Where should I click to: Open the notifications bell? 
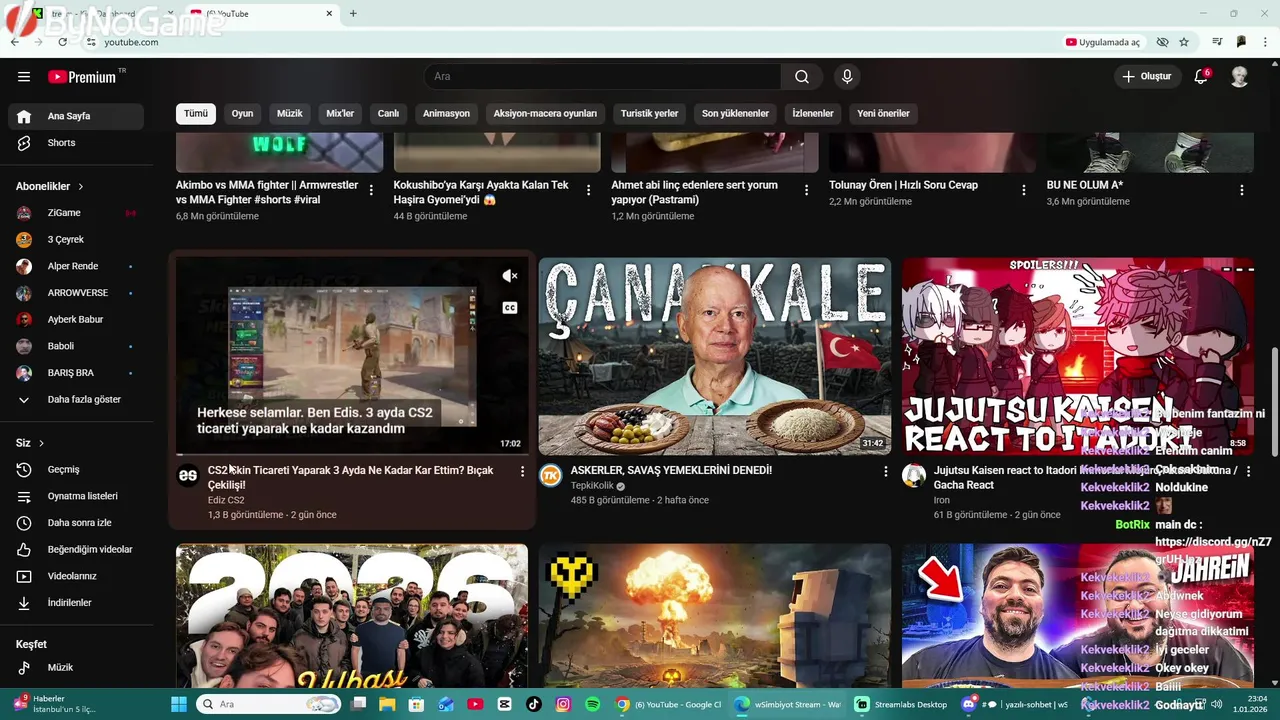pyautogui.click(x=1201, y=77)
